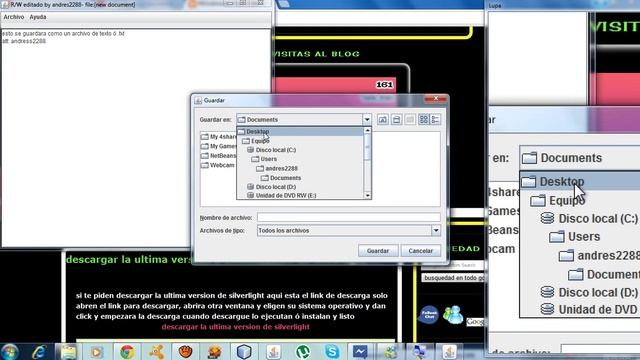Click the Guardar button
This screenshot has width=640, height=360.
click(x=378, y=251)
